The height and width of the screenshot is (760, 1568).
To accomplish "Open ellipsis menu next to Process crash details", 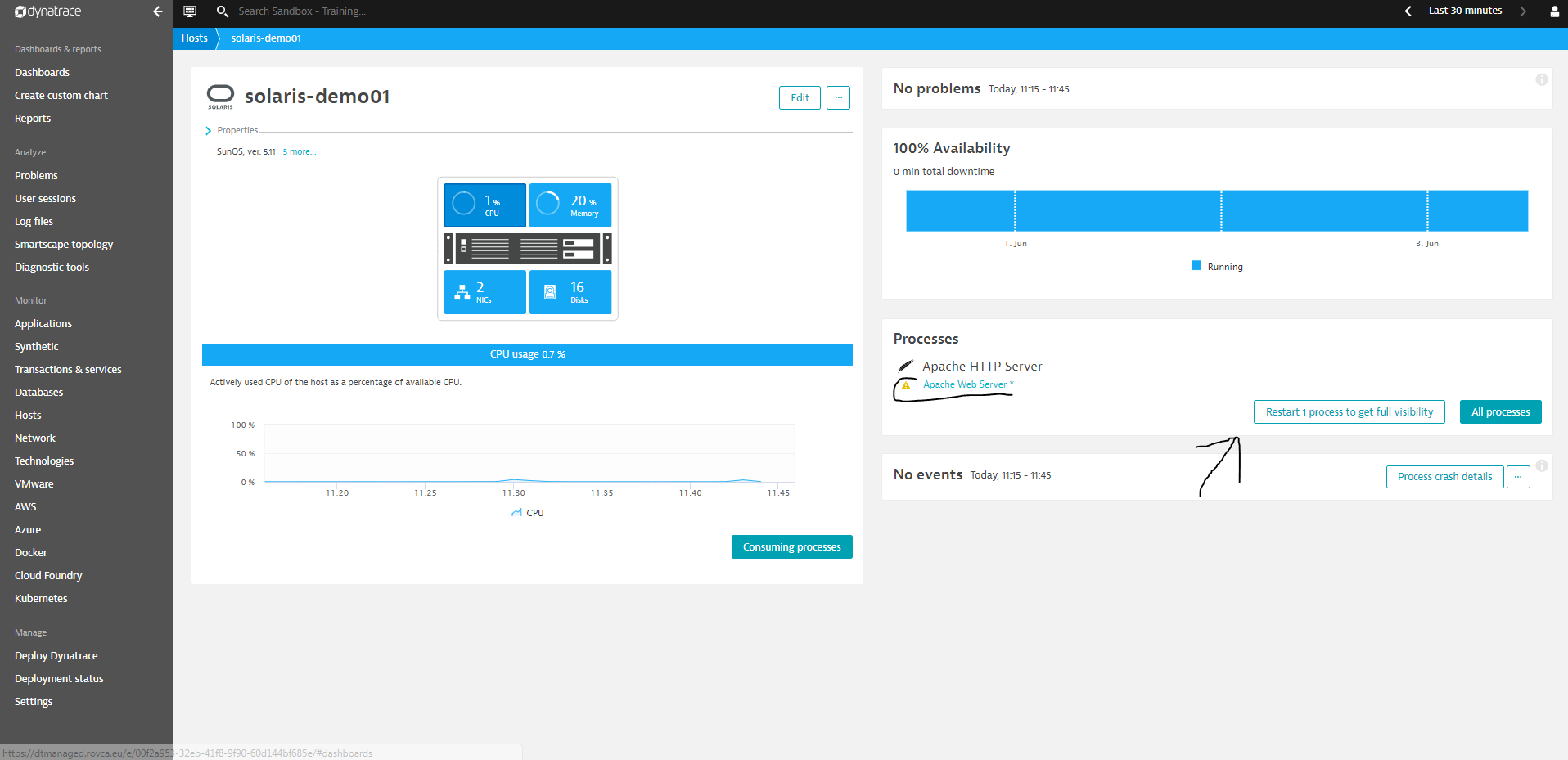I will tap(1518, 477).
